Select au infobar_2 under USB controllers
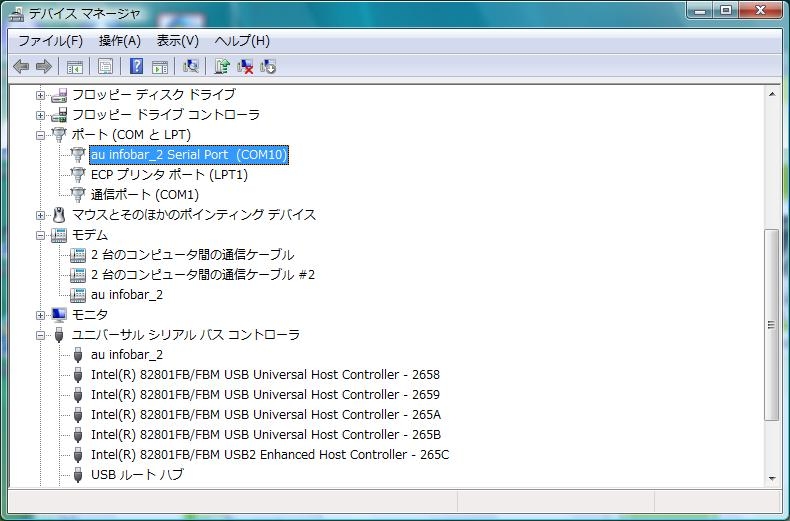The image size is (790, 521). pyautogui.click(x=127, y=355)
